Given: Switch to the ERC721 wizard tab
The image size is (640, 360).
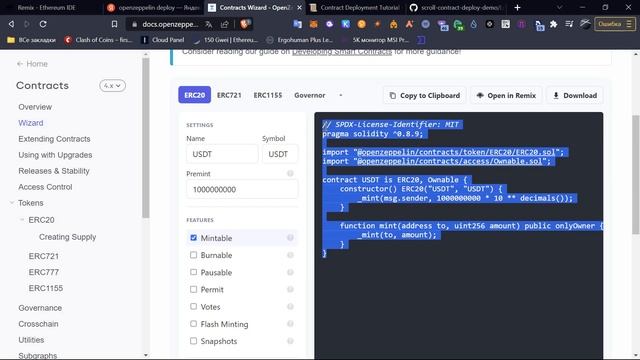Looking at the screenshot, I should click(x=229, y=95).
